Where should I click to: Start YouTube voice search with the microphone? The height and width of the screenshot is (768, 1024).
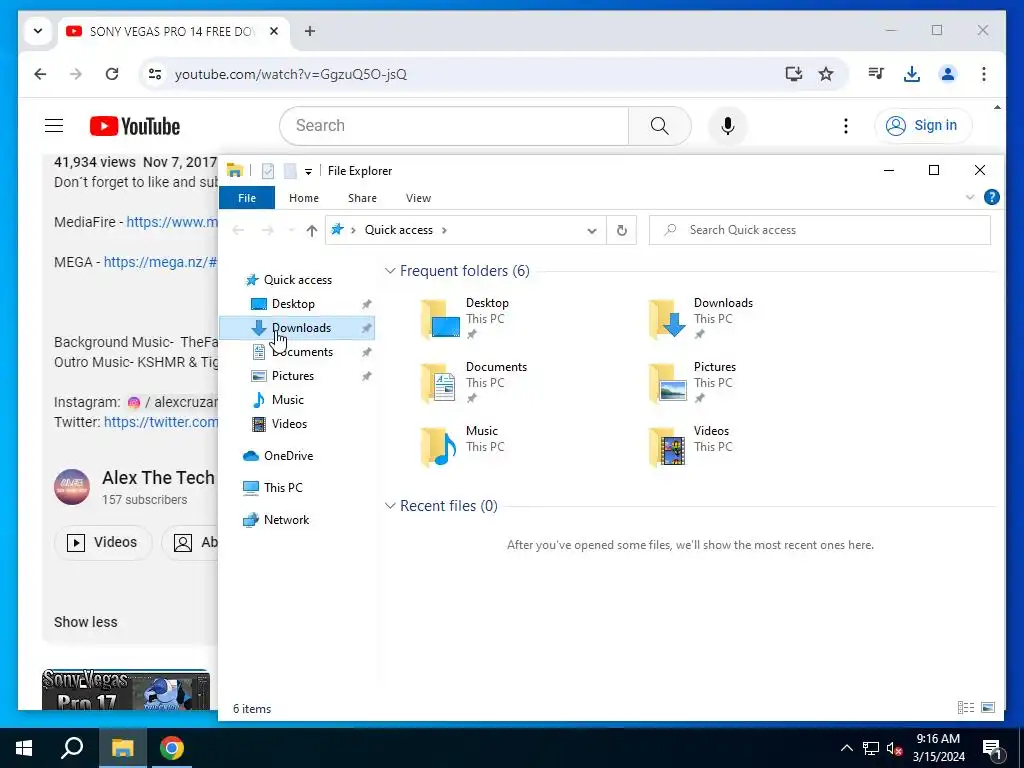coord(728,125)
